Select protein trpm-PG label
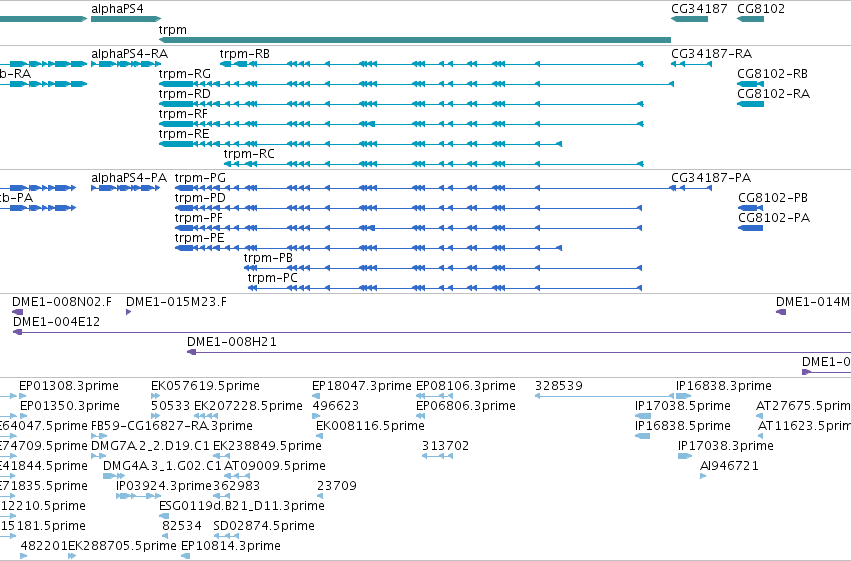The width and height of the screenshot is (851, 561). [x=200, y=178]
